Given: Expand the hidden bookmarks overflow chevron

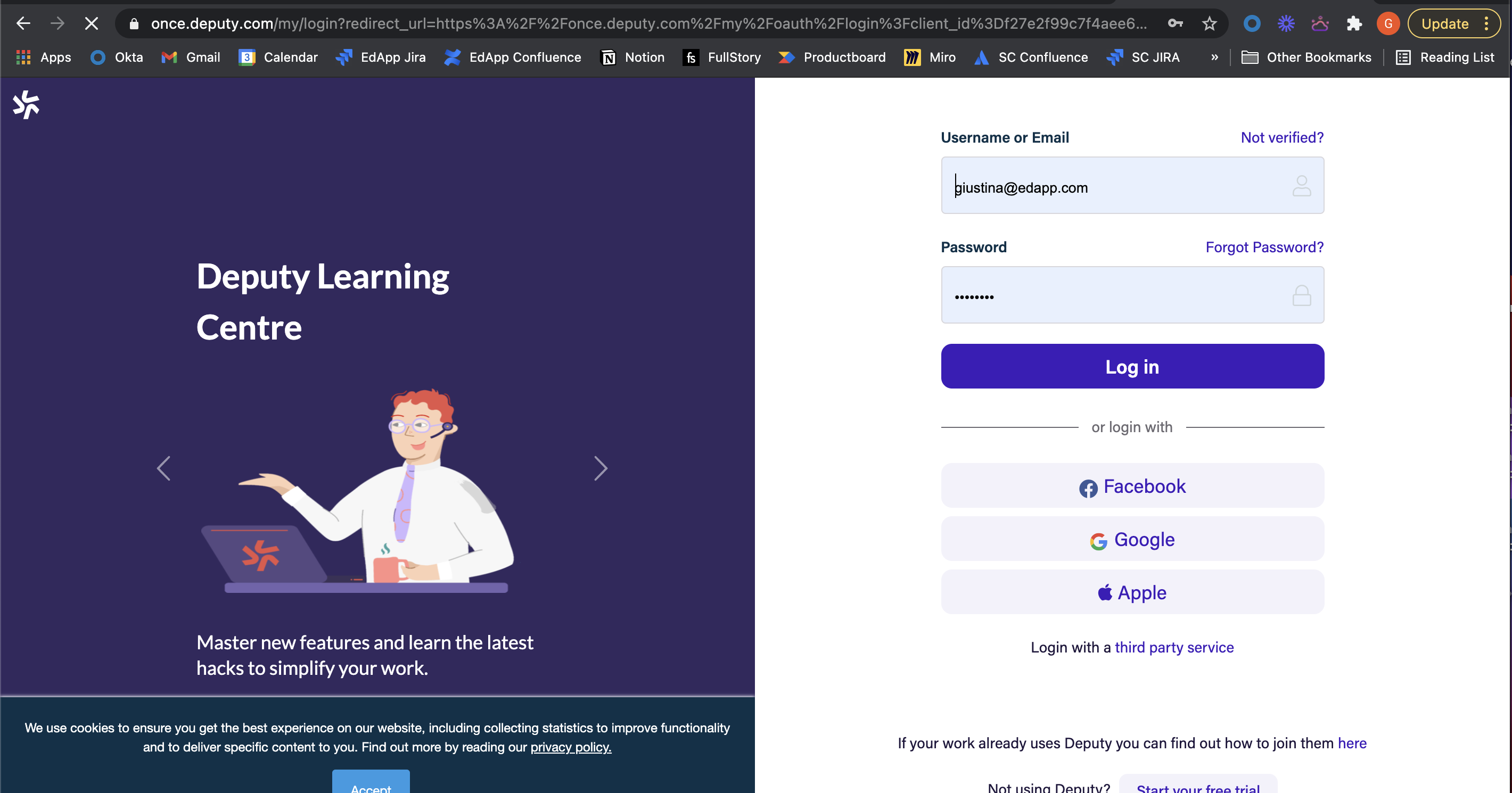Looking at the screenshot, I should tap(1214, 57).
